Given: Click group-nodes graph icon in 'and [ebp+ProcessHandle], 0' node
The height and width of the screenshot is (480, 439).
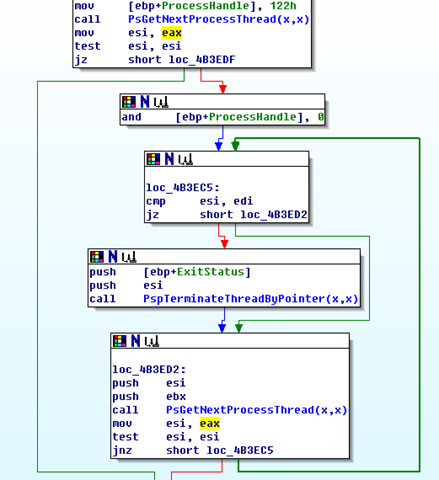Looking at the screenshot, I should tap(161, 102).
